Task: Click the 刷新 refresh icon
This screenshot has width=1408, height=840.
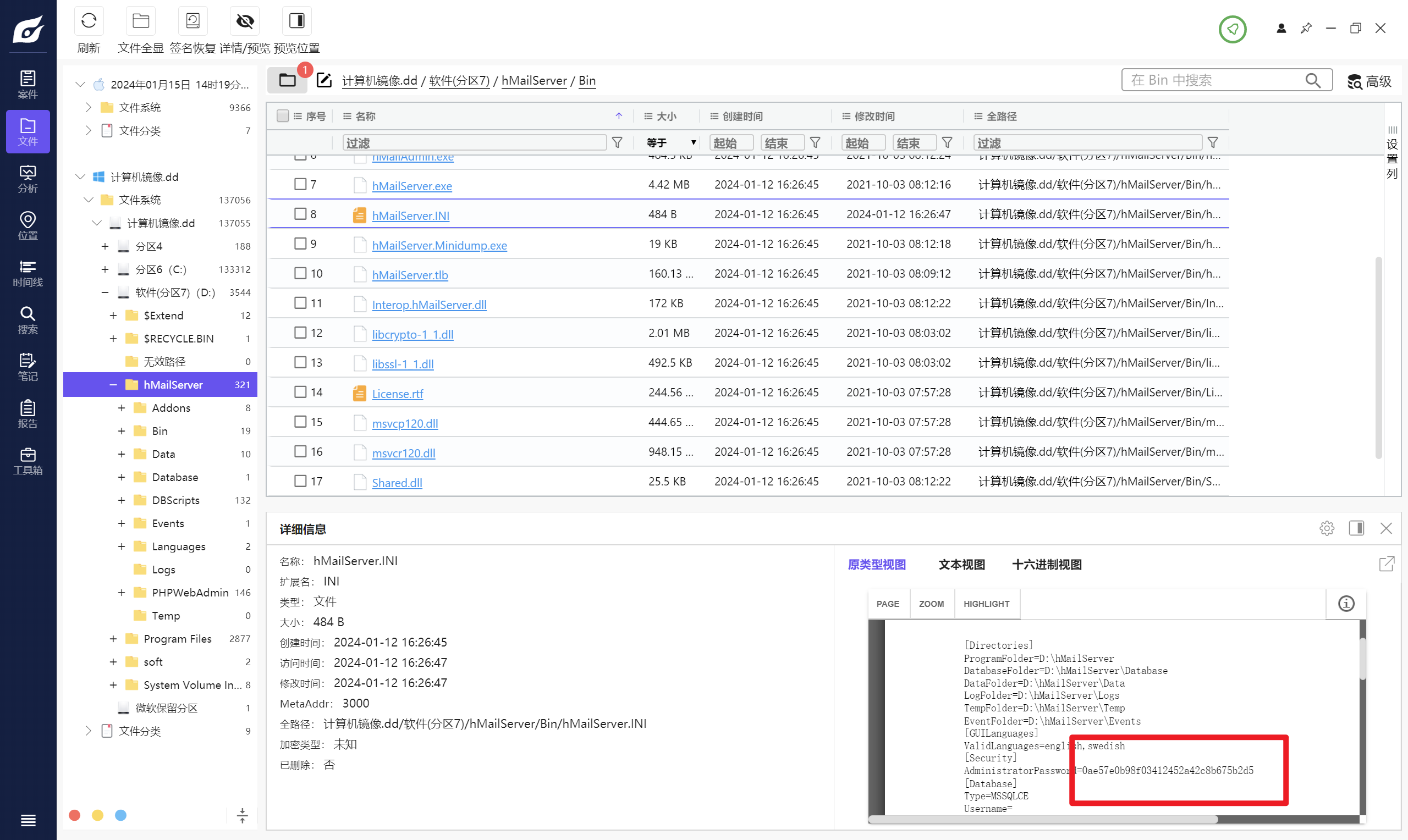Action: coord(89,21)
